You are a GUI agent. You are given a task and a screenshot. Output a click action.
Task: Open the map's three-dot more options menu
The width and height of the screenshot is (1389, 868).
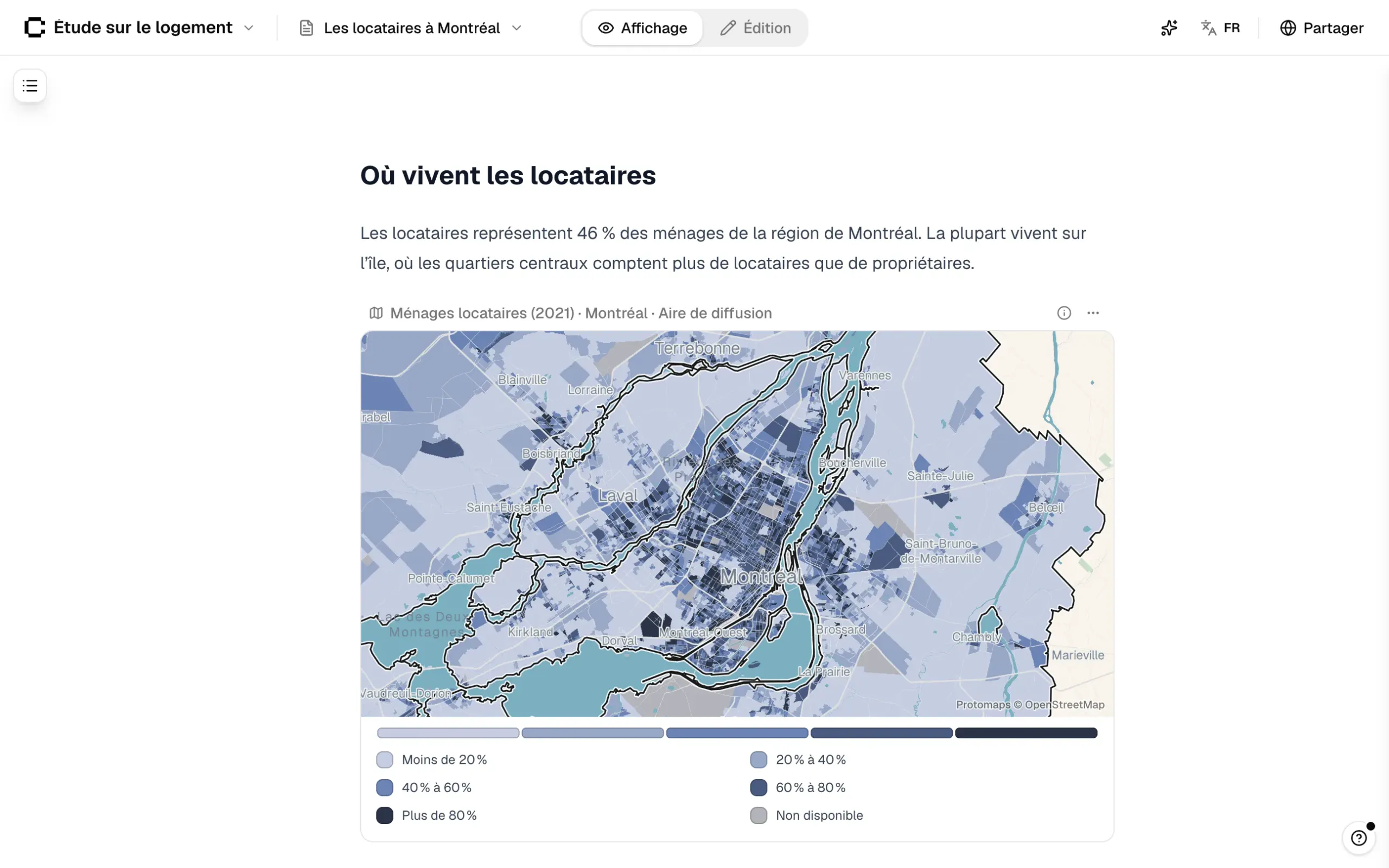[1093, 313]
